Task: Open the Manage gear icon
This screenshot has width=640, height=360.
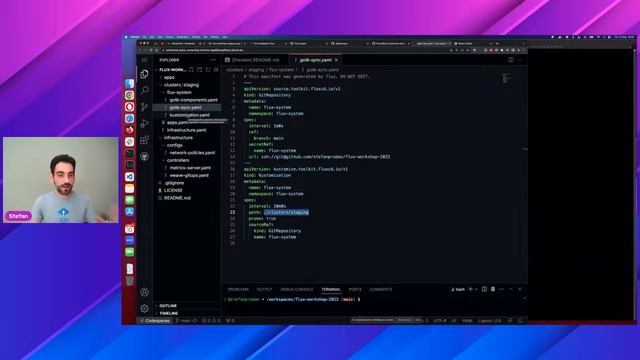Action: point(144,309)
